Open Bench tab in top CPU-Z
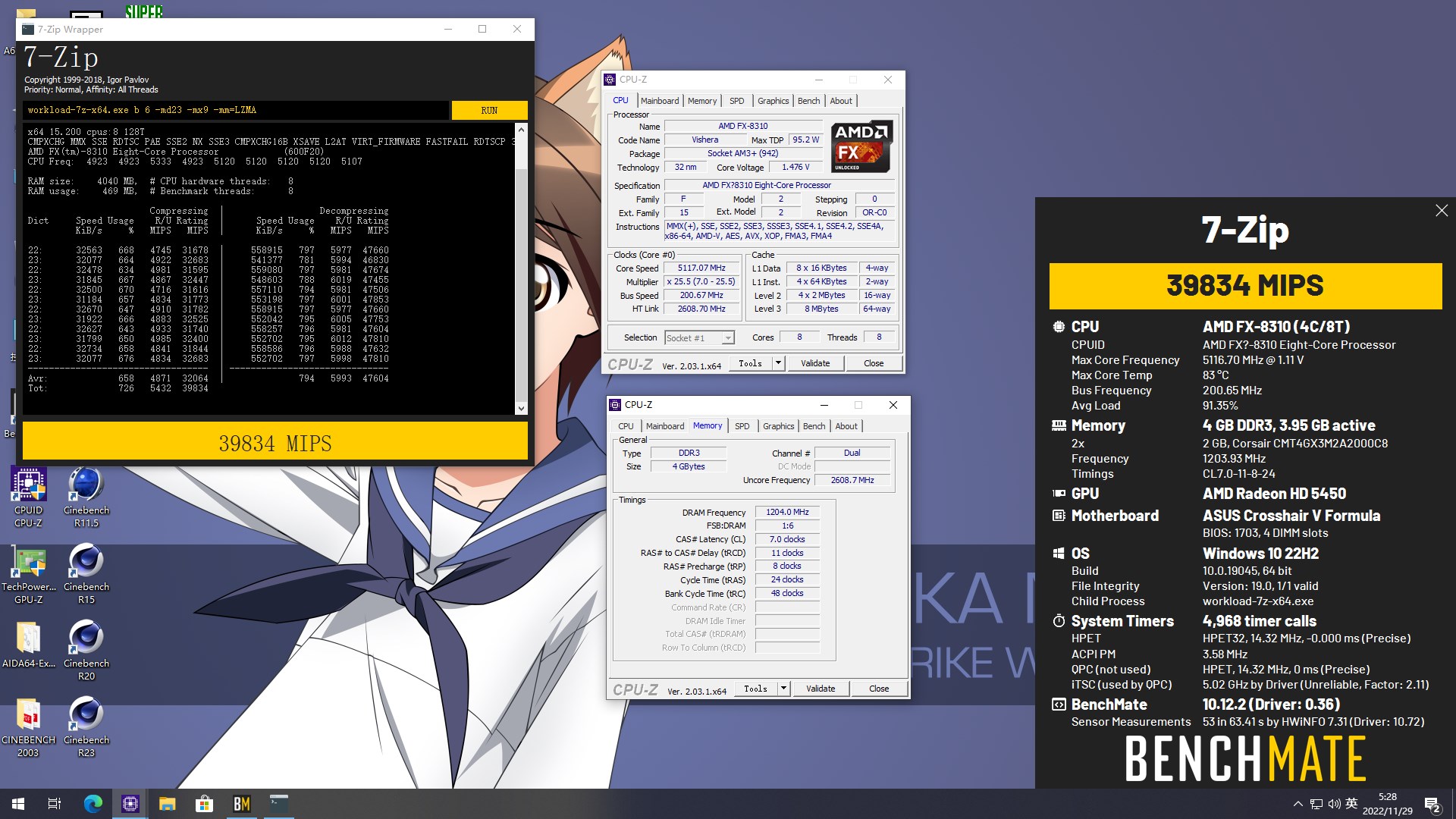This screenshot has height=819, width=1456. [x=809, y=101]
